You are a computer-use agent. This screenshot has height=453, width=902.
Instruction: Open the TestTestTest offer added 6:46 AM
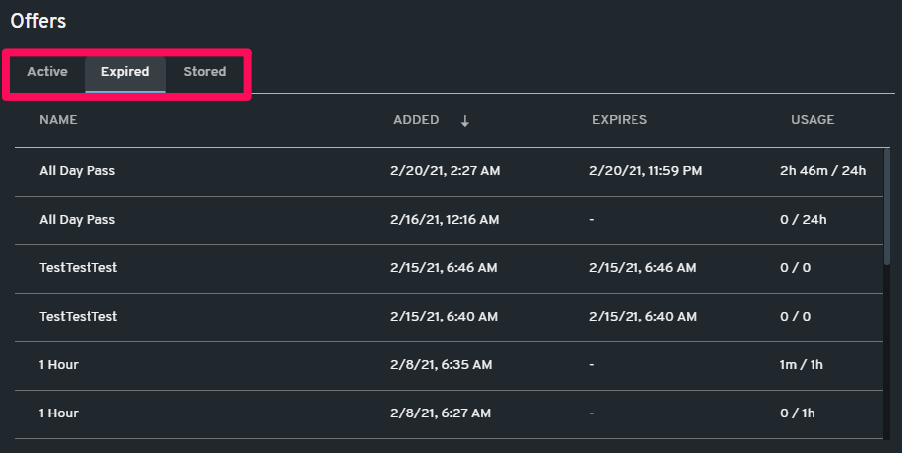449,269
